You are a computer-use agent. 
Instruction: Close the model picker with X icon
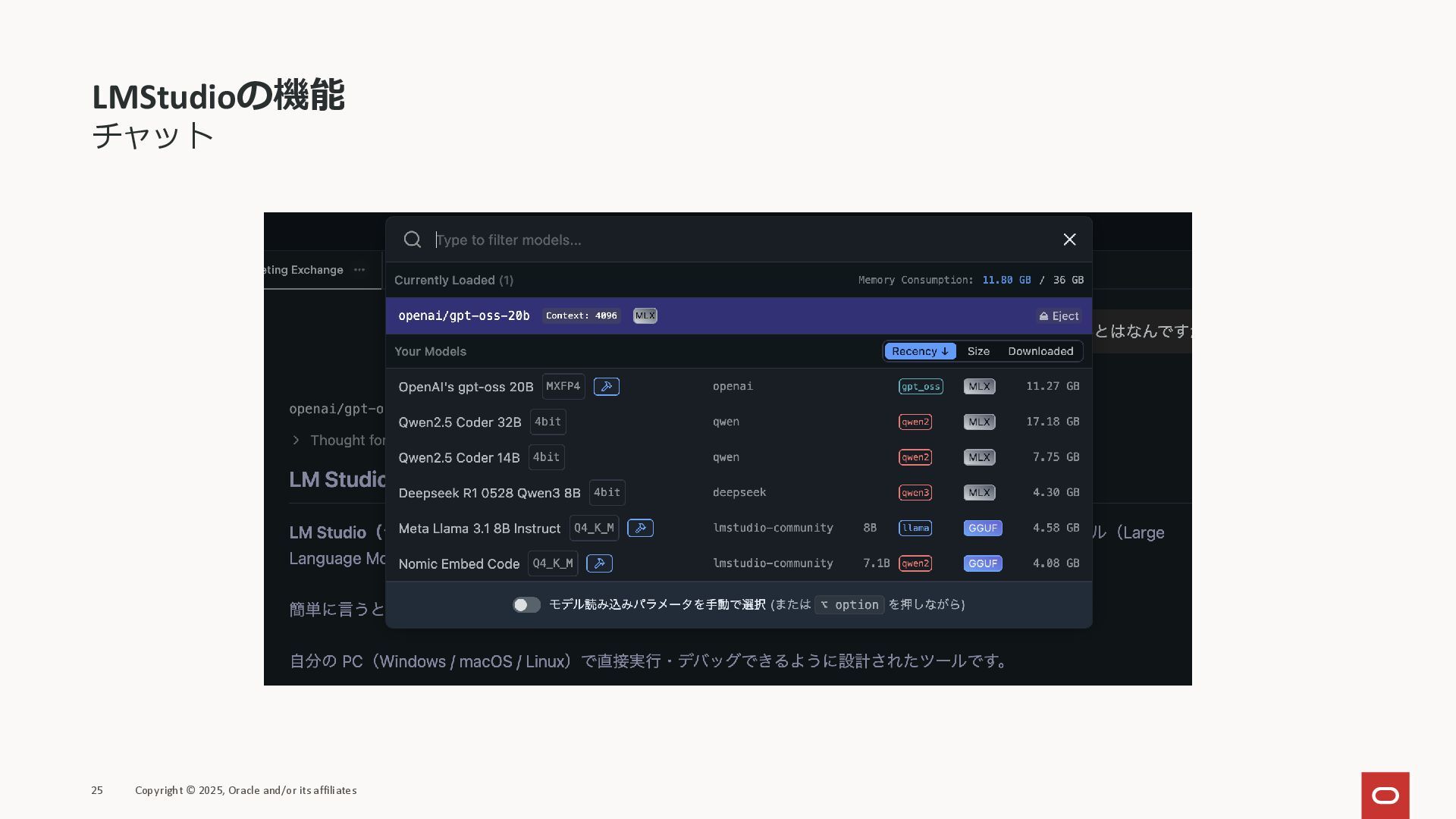1069,240
